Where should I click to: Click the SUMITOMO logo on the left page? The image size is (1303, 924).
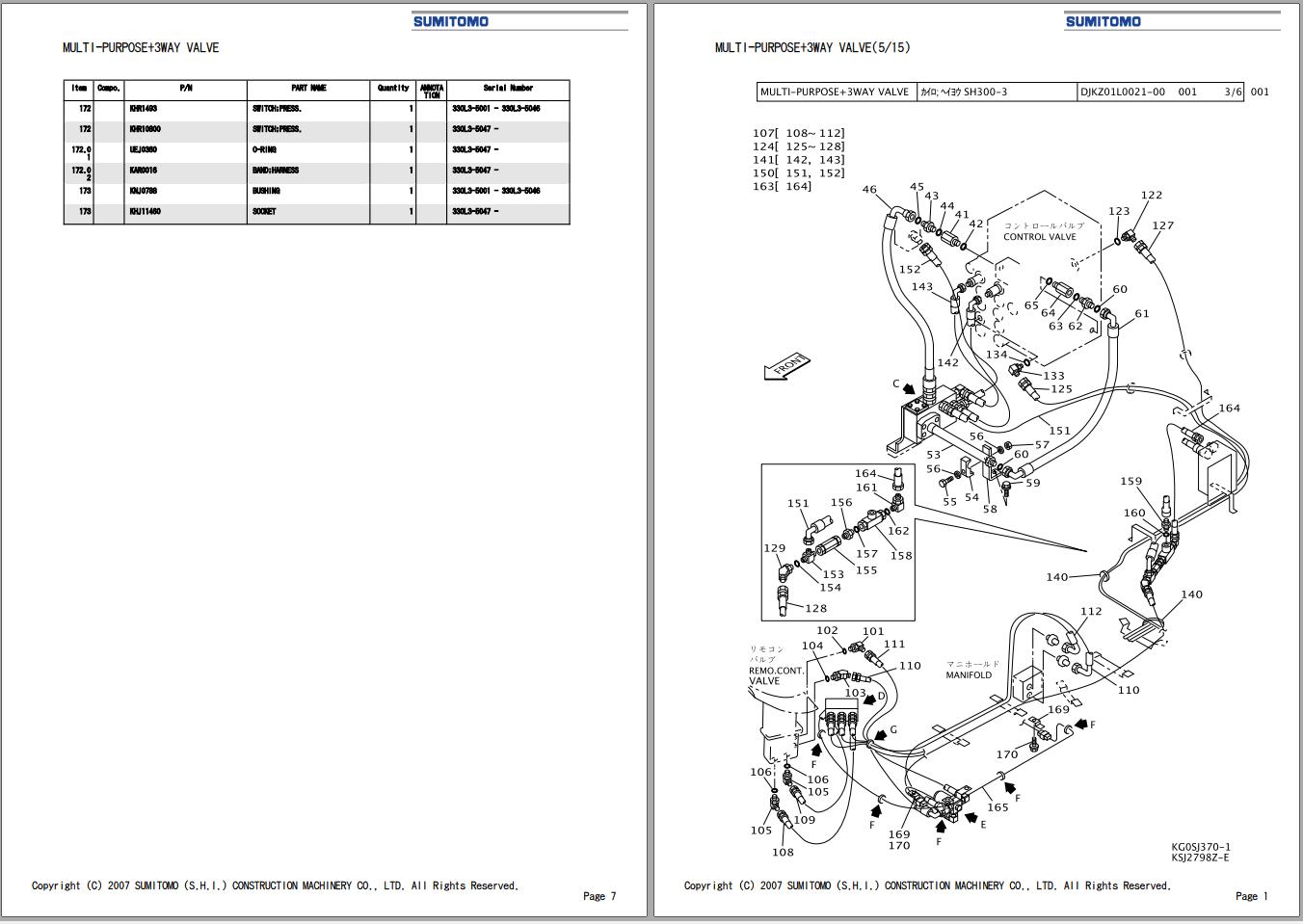tap(448, 19)
